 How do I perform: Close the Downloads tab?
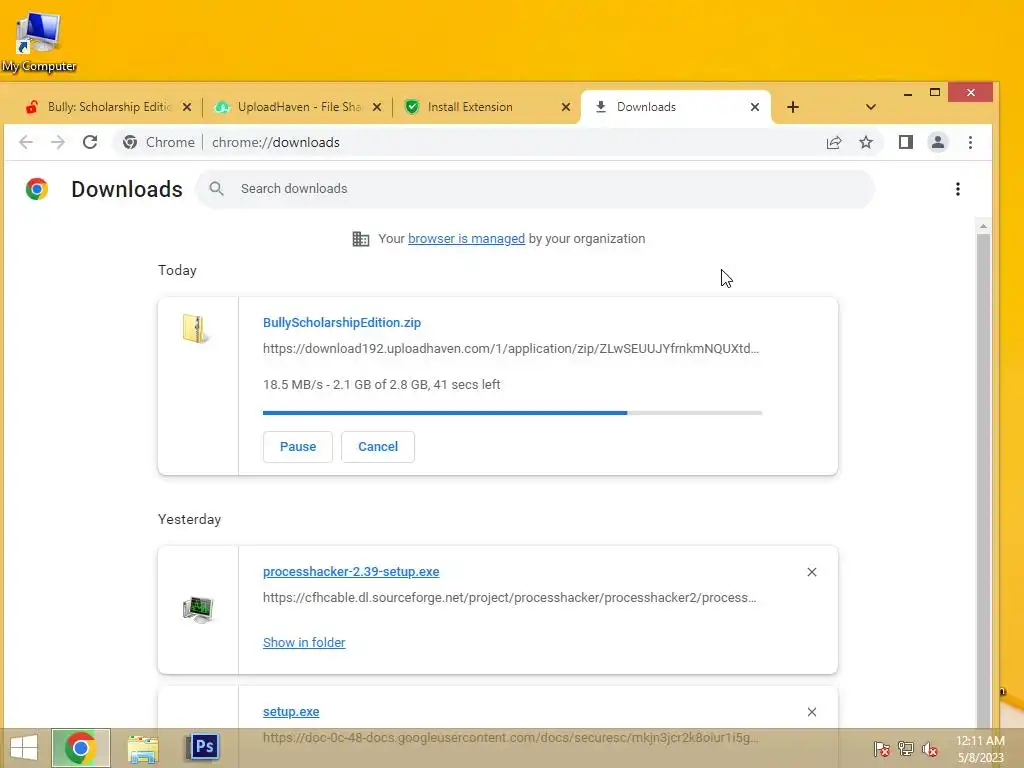tap(755, 107)
